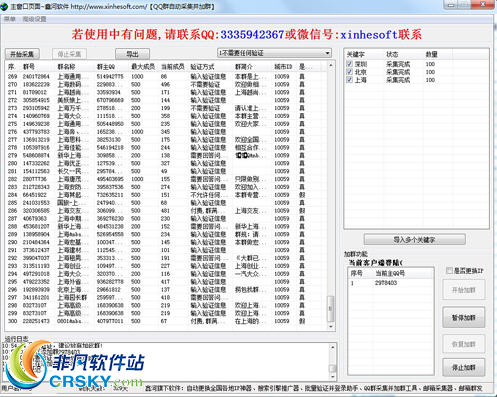Image resolution: width=497 pixels, height=397 pixels.
Task: Open the 高级设置 menu
Action: [x=34, y=19]
